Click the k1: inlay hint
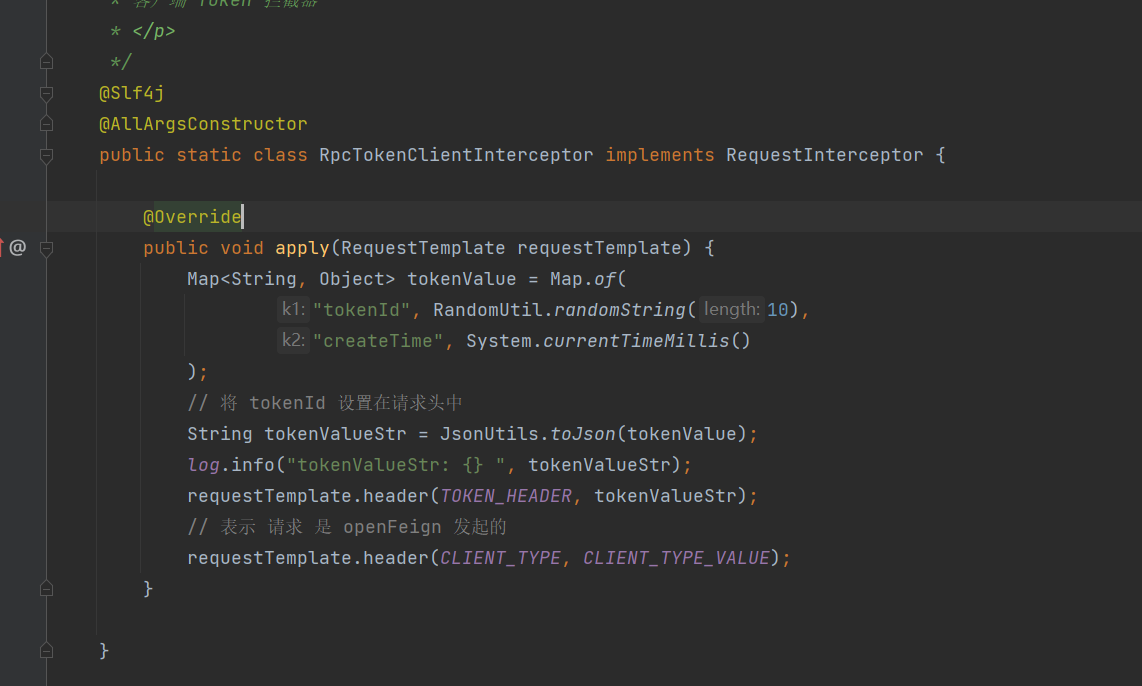1142x686 pixels. pos(291,309)
